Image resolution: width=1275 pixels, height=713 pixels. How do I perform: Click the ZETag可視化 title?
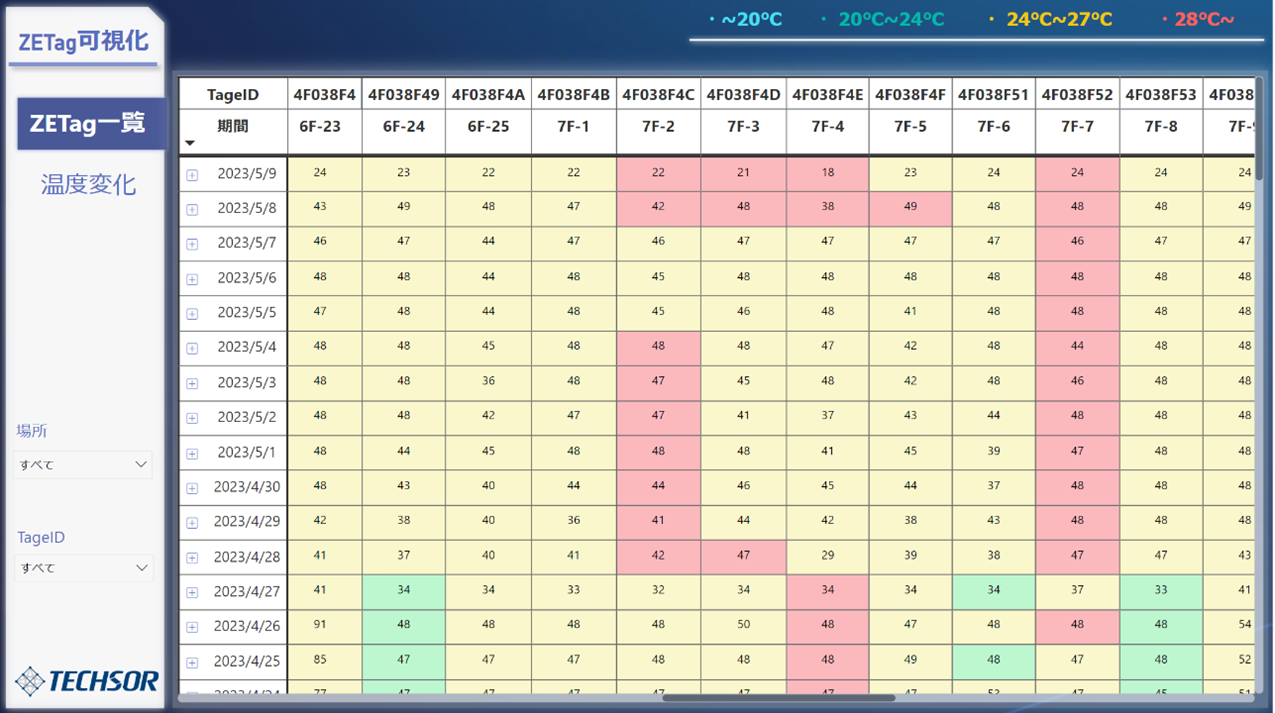click(83, 41)
